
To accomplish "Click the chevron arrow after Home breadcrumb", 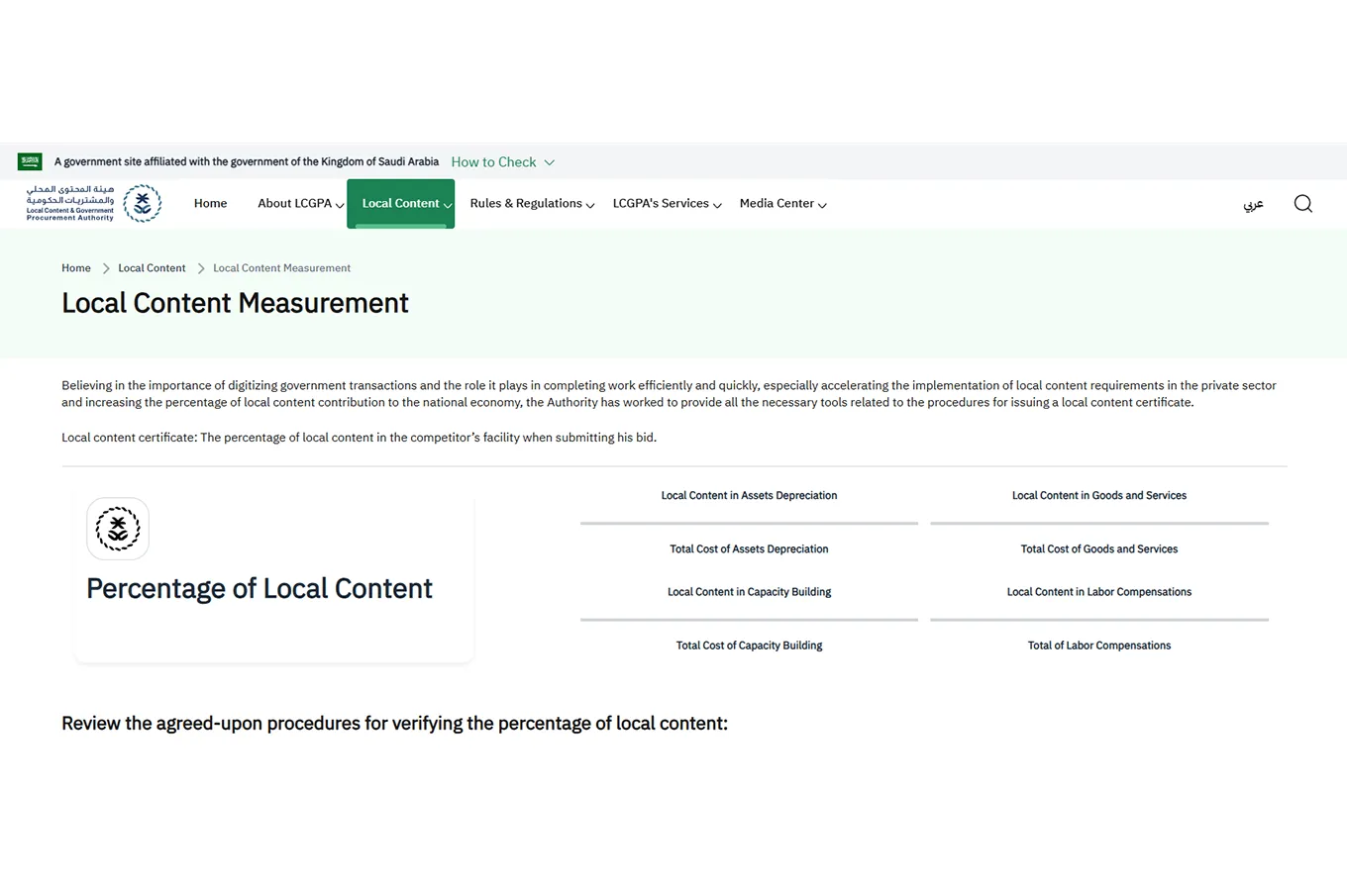I will [105, 268].
